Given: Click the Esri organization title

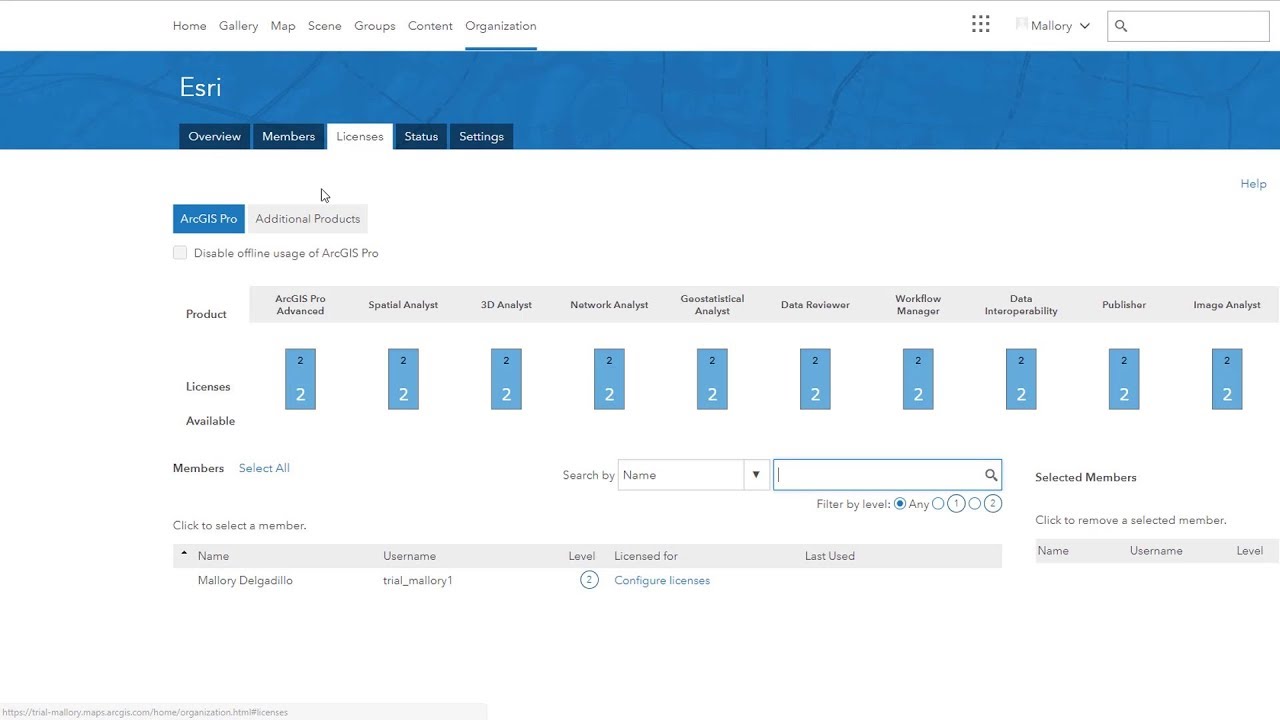Looking at the screenshot, I should pyautogui.click(x=201, y=87).
